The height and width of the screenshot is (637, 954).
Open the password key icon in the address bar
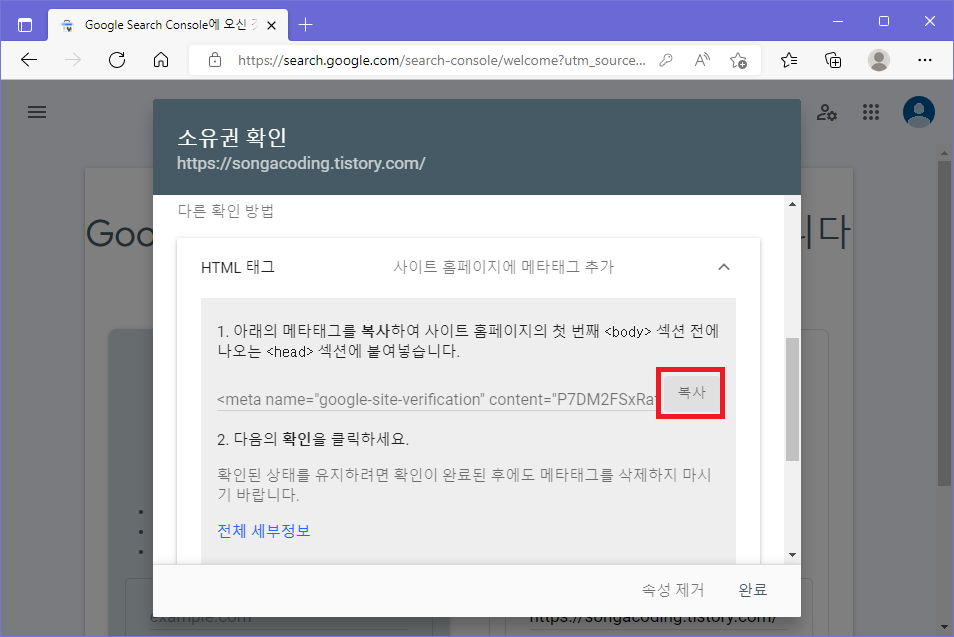(x=666, y=60)
